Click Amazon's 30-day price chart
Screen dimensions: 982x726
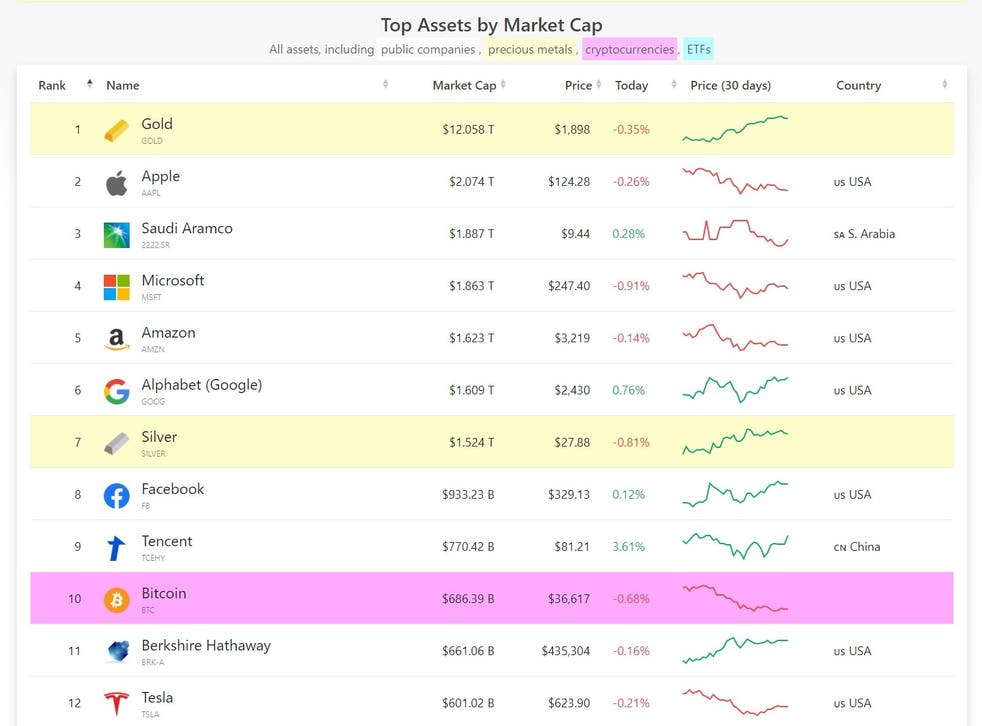(735, 337)
